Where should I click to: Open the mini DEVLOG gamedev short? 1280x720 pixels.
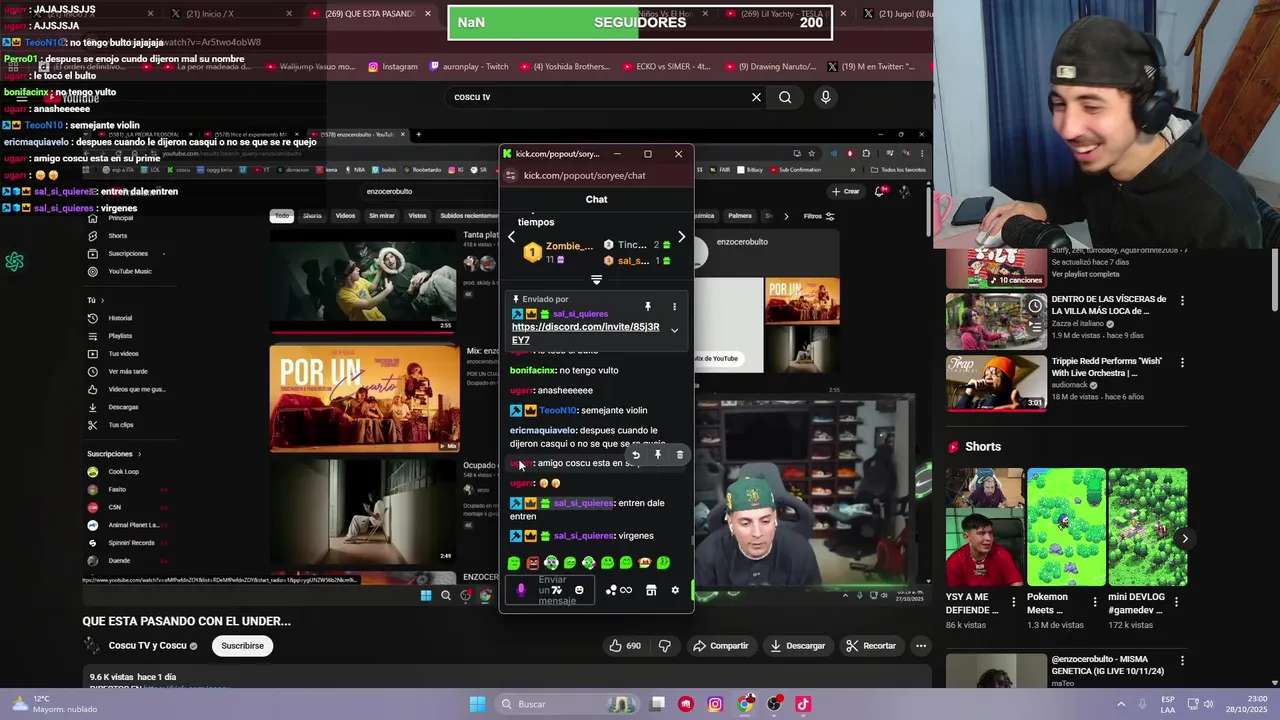click(x=1147, y=527)
